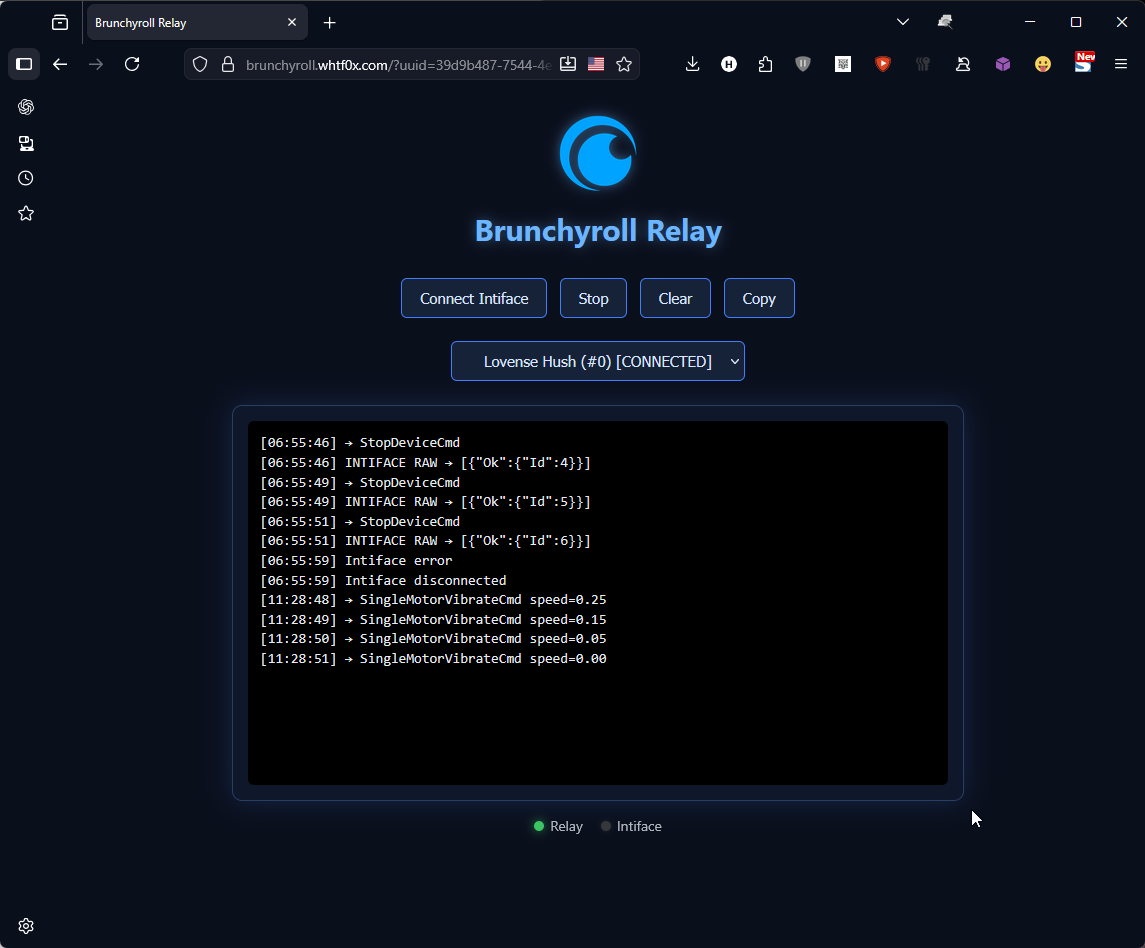Reload the current page

132,64
